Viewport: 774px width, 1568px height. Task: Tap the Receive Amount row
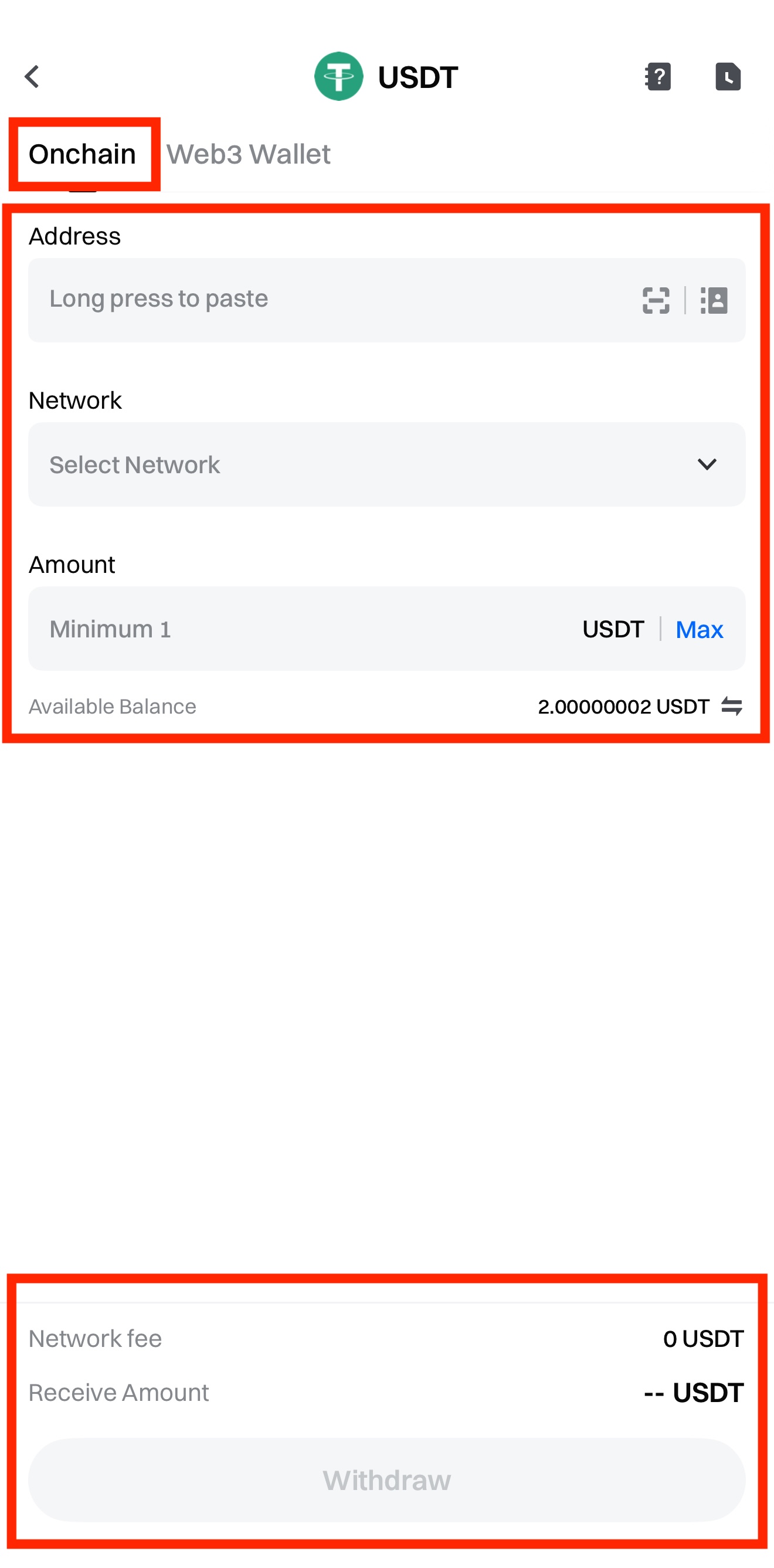click(386, 1392)
